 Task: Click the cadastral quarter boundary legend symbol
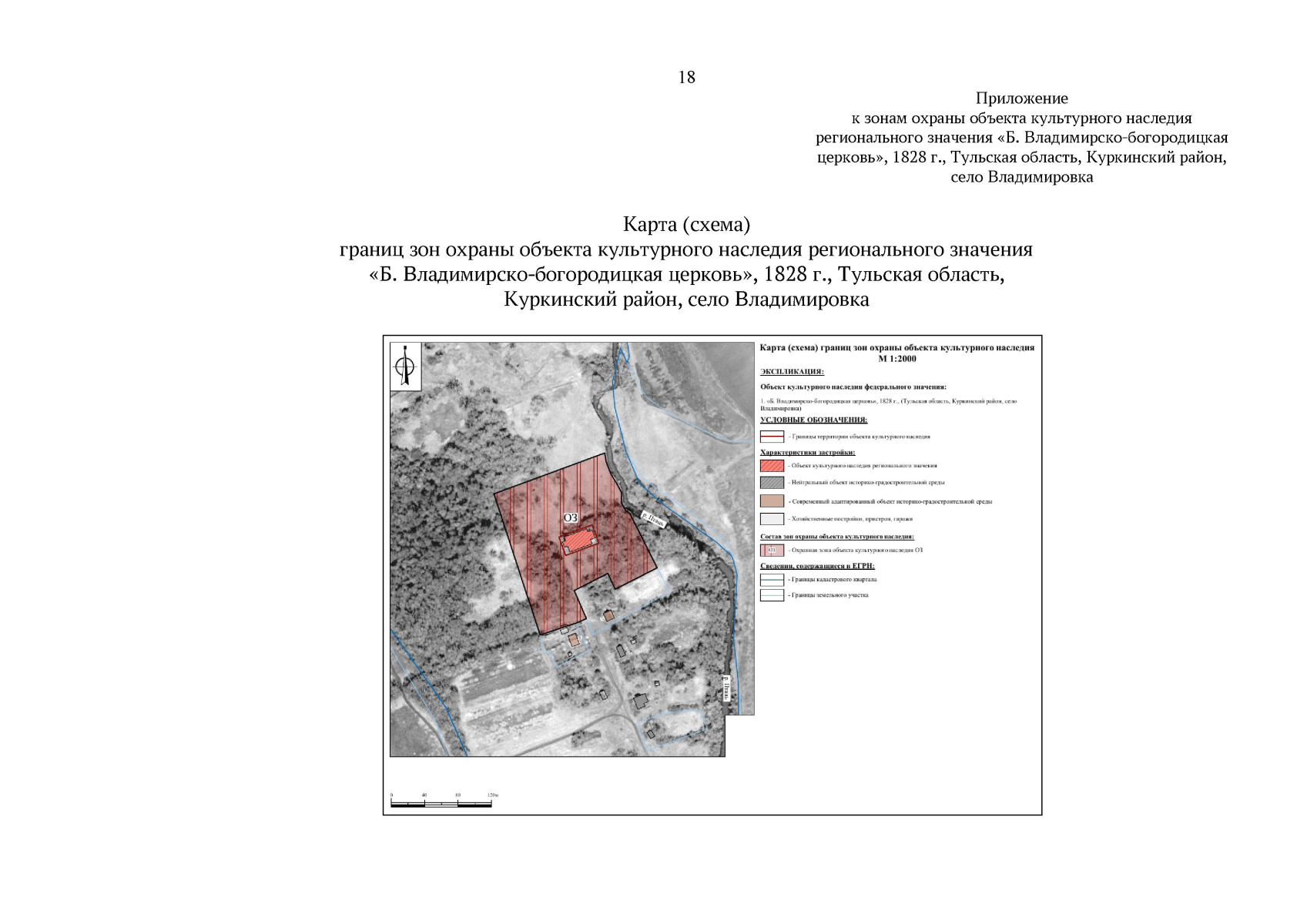772,580
